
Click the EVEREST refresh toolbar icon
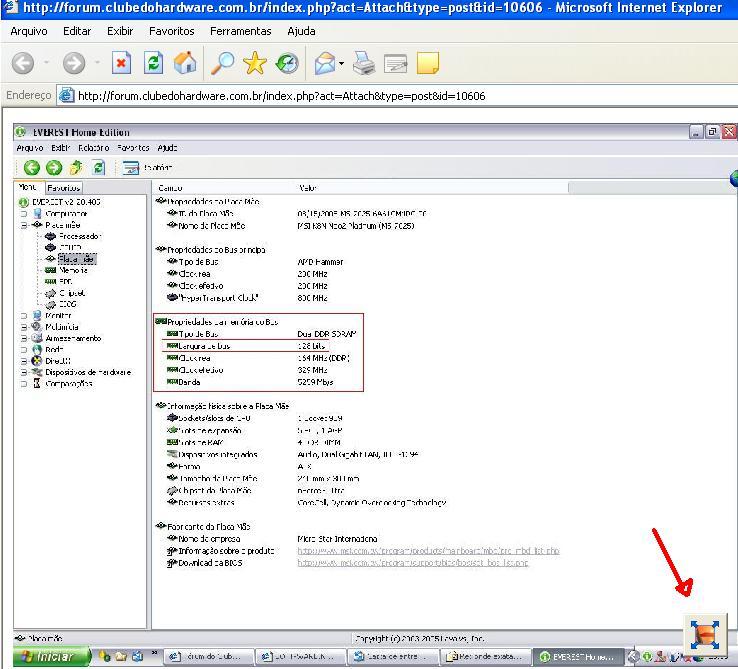pos(98,168)
